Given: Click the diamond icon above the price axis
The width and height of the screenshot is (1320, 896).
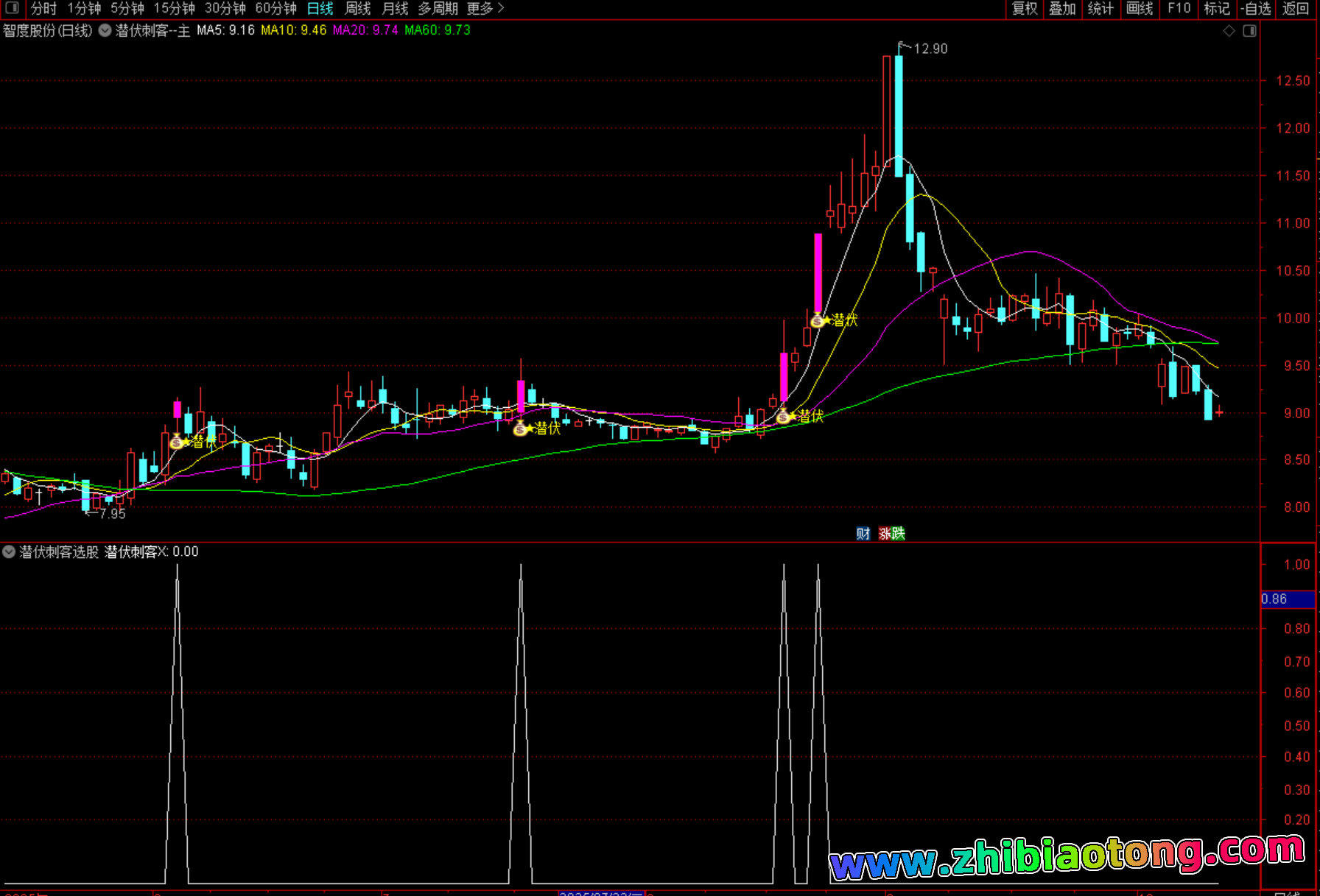Looking at the screenshot, I should point(1229,31).
